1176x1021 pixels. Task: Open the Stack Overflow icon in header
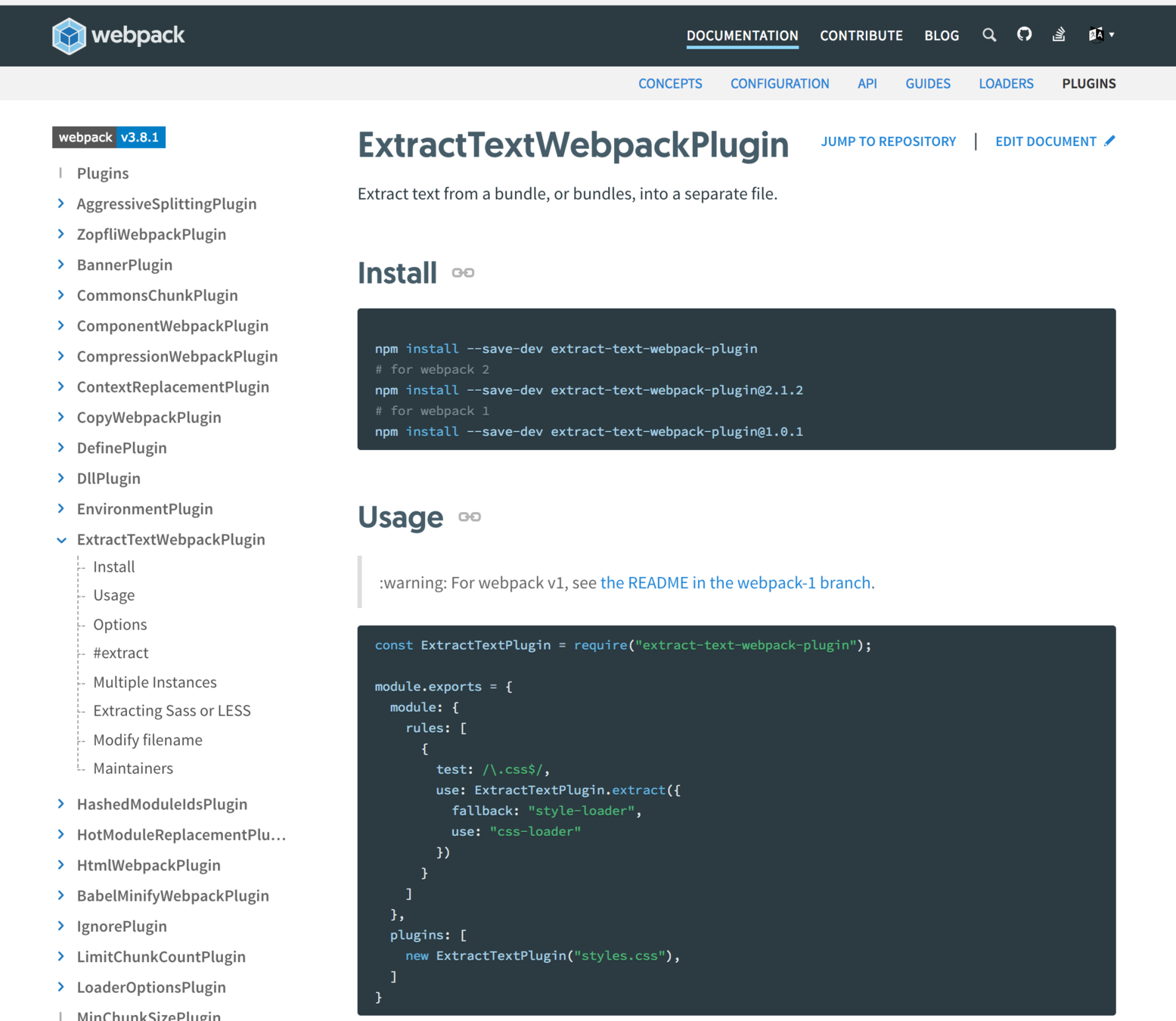(1059, 34)
